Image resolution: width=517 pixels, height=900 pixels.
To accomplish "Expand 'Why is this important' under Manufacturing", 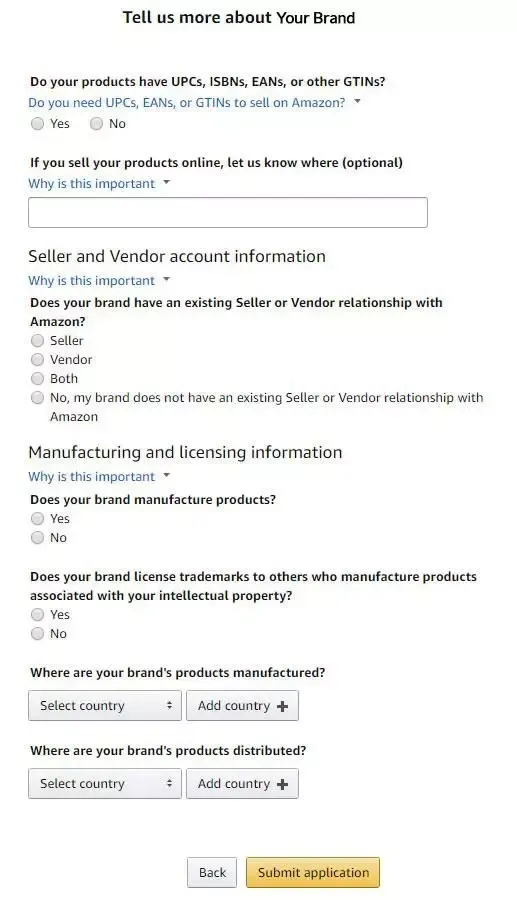I will pos(99,476).
